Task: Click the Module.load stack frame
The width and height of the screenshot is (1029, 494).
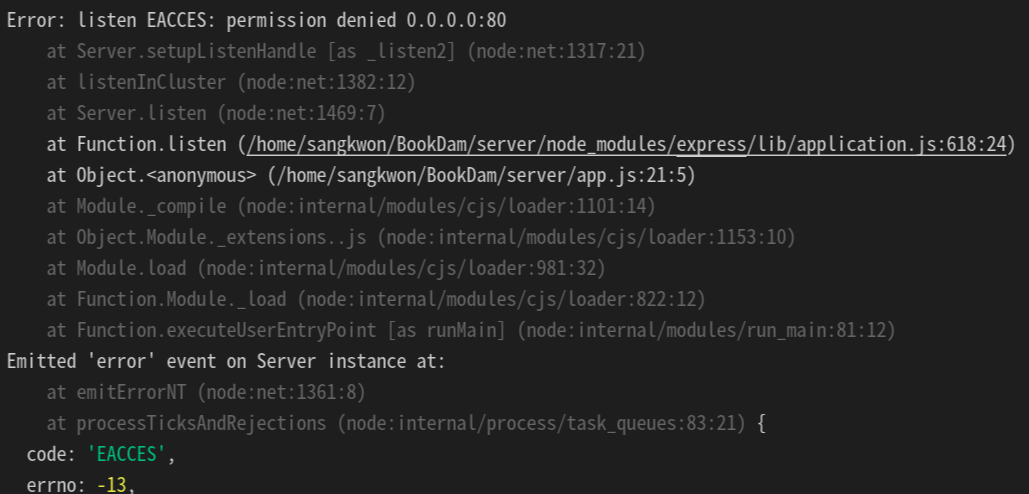Action: pyautogui.click(x=326, y=268)
